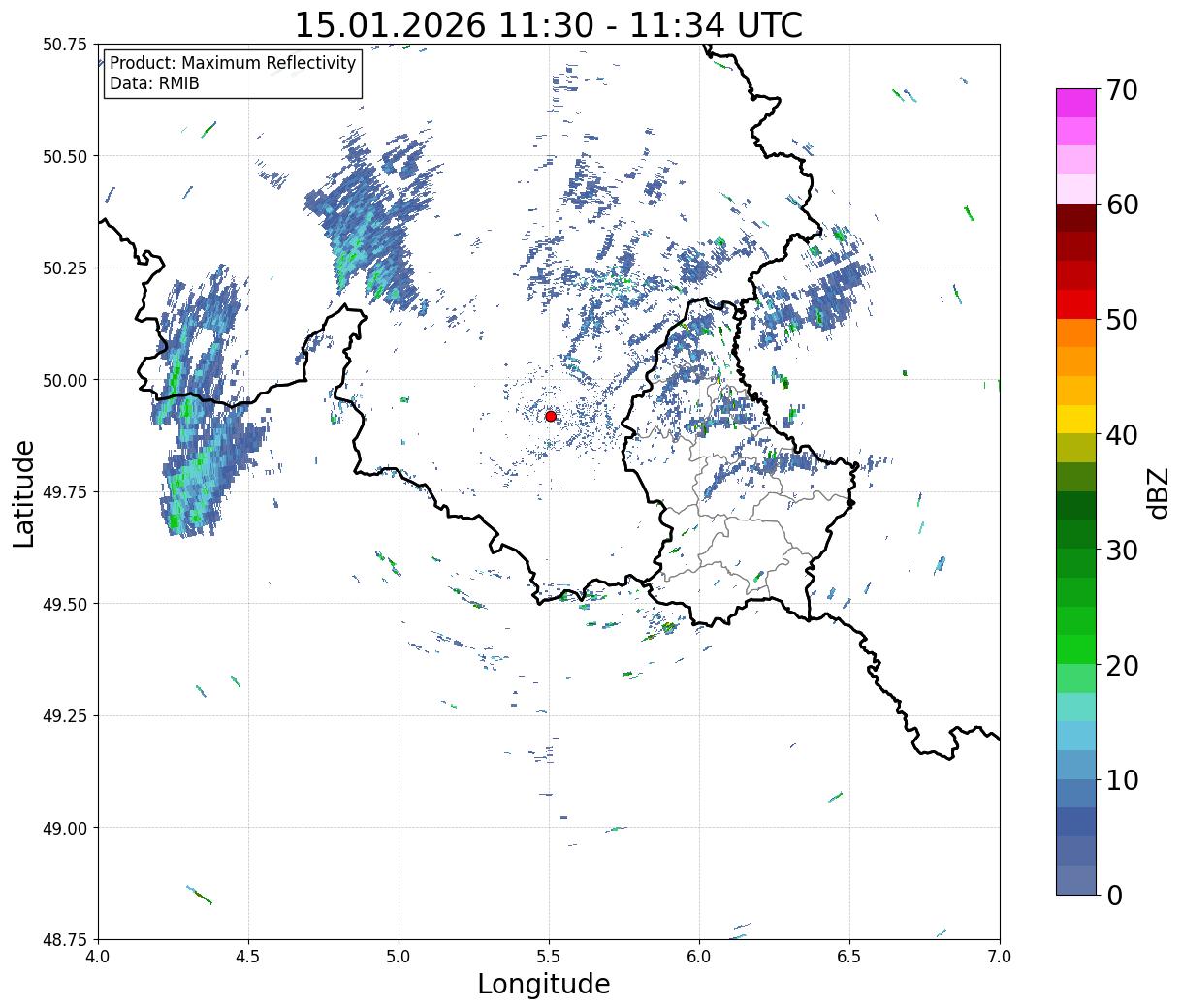
Task: Click the longitude tick label 4.0
Action: tap(98, 957)
